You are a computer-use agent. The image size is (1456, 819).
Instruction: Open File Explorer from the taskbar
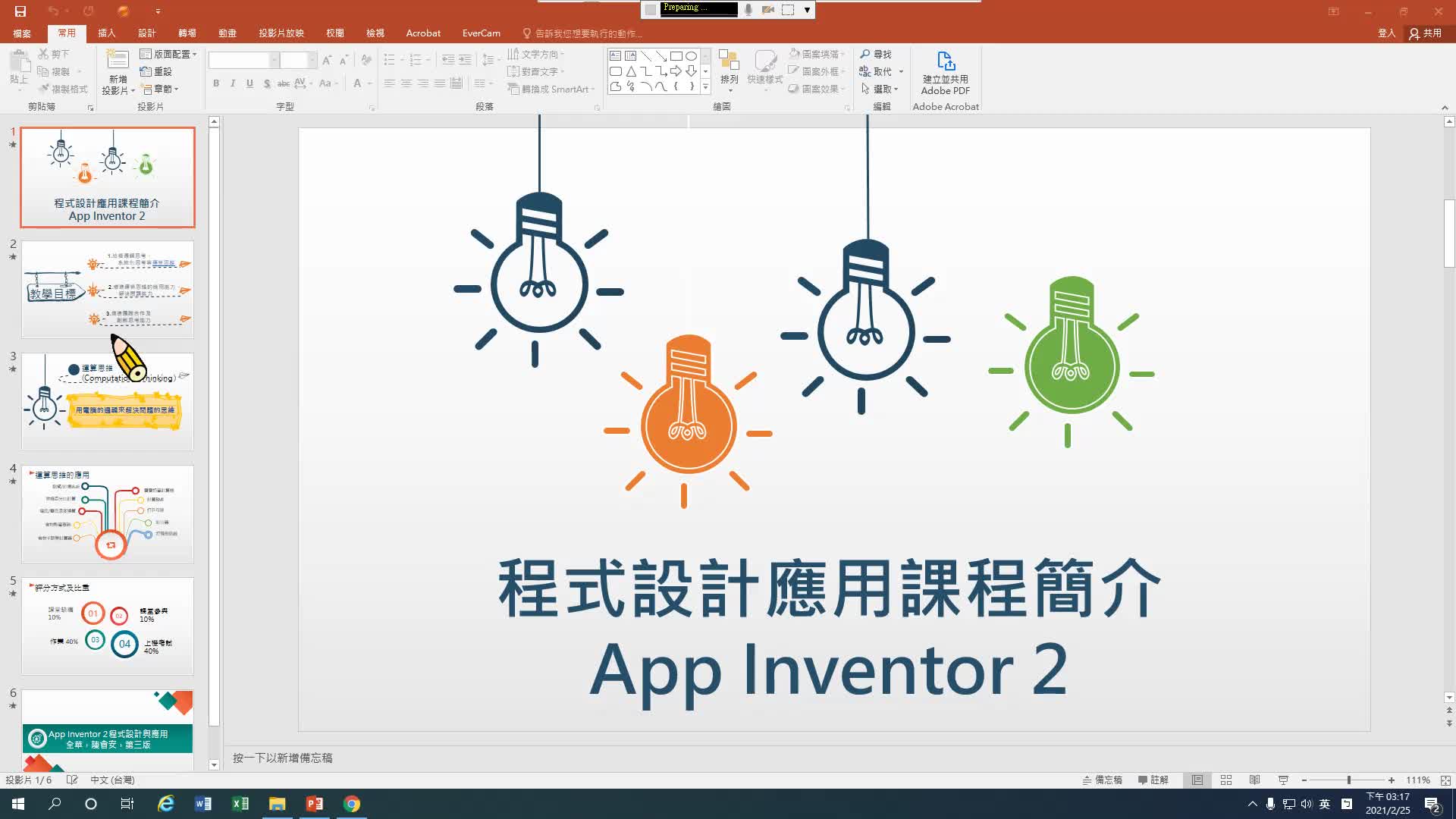click(277, 804)
